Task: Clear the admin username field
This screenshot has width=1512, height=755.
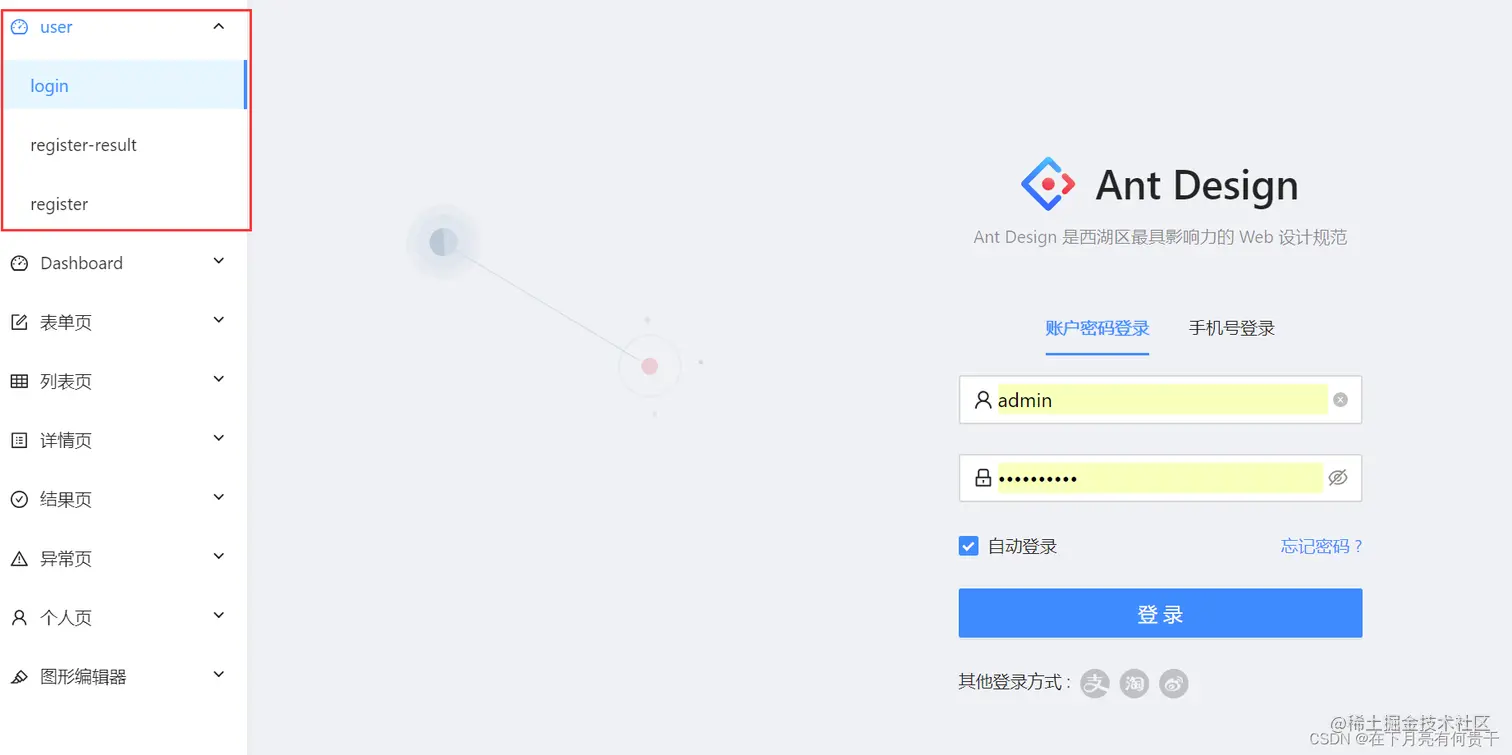Action: [1339, 399]
